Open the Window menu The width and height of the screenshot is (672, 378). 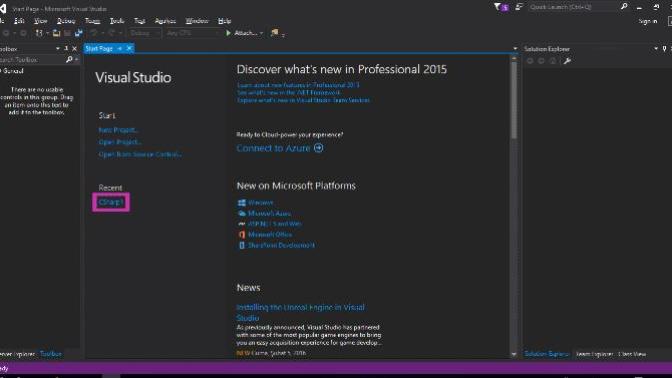coord(197,21)
